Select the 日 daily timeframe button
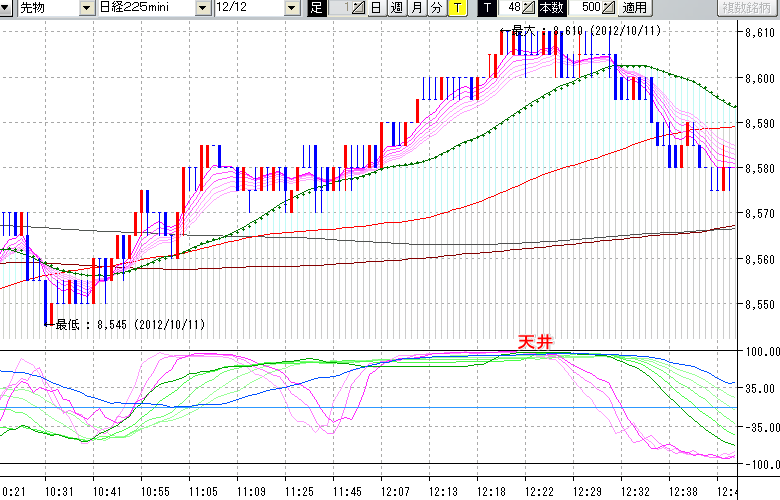The image size is (780, 500). (x=375, y=8)
